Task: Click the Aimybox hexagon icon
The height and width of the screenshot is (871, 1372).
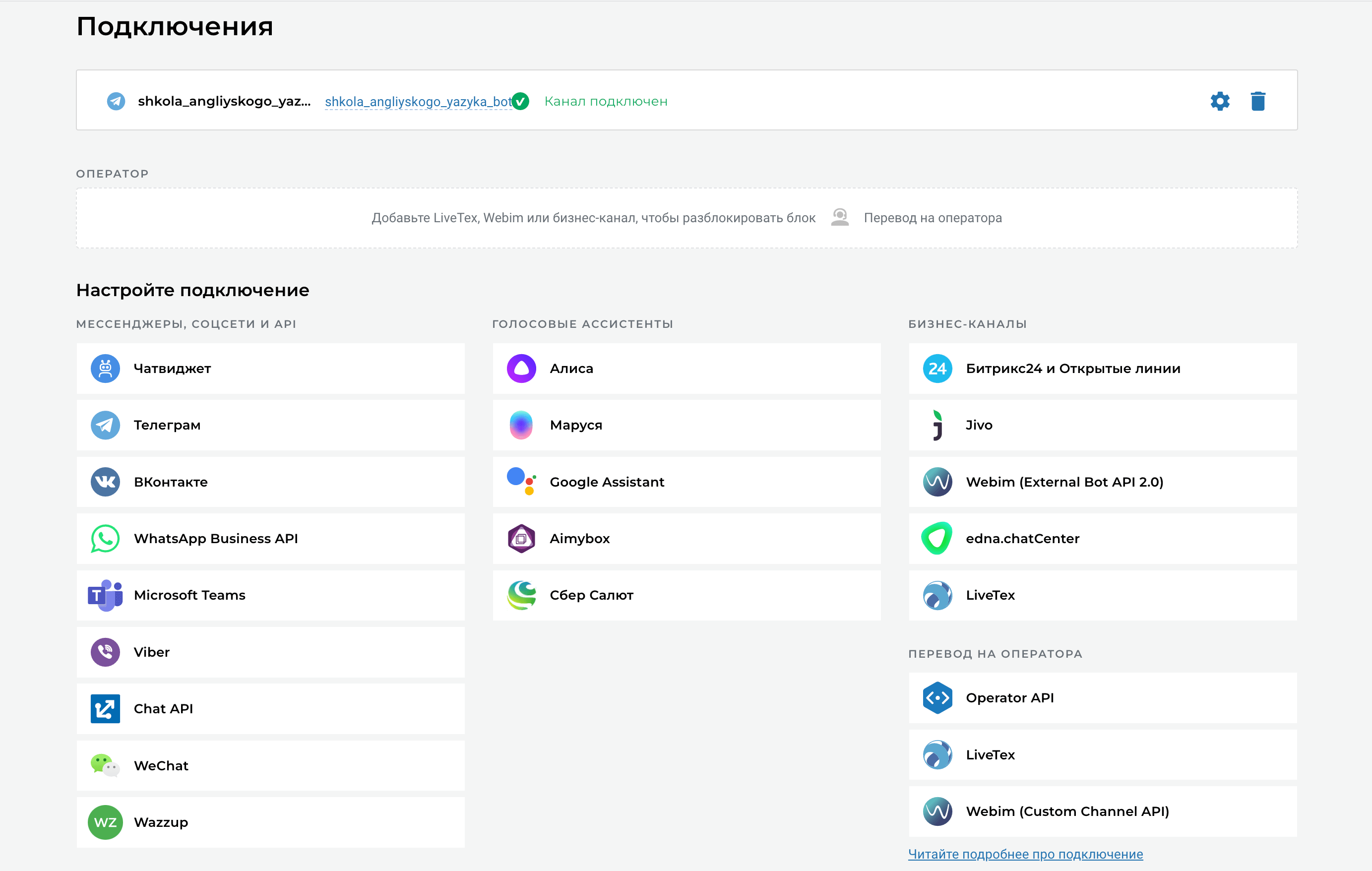Action: click(521, 538)
